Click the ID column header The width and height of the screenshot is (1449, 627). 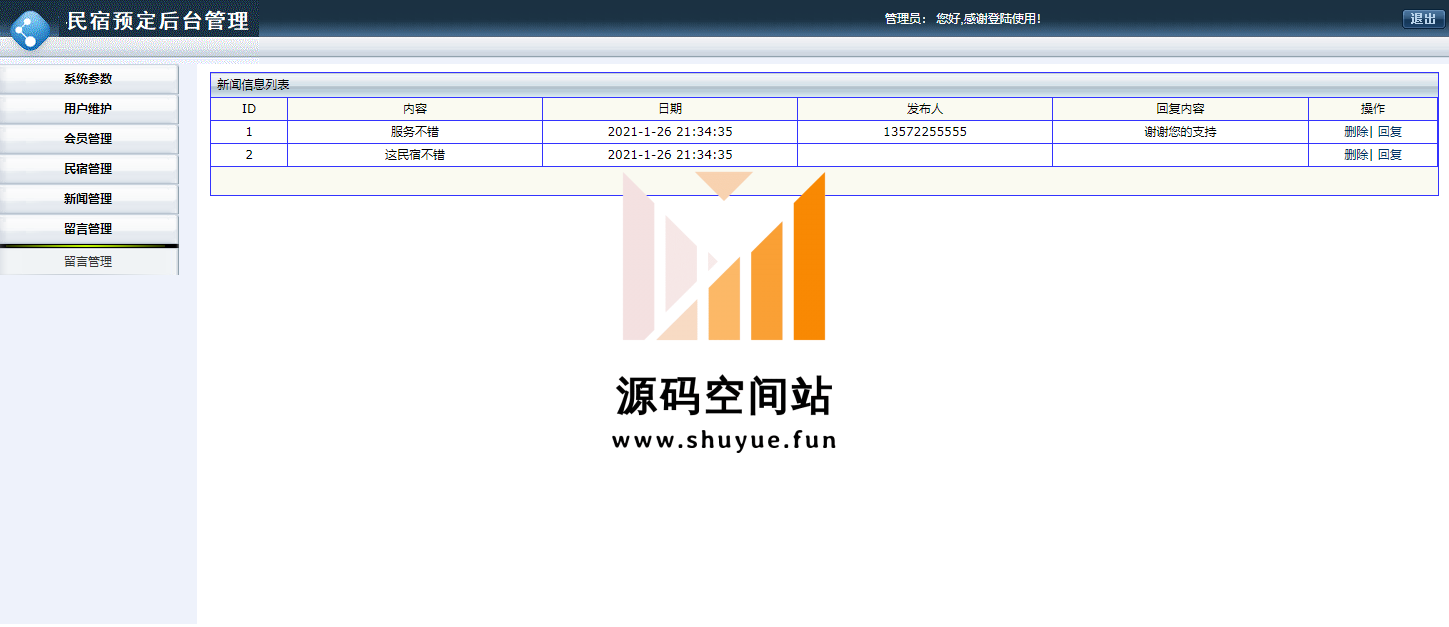249,109
